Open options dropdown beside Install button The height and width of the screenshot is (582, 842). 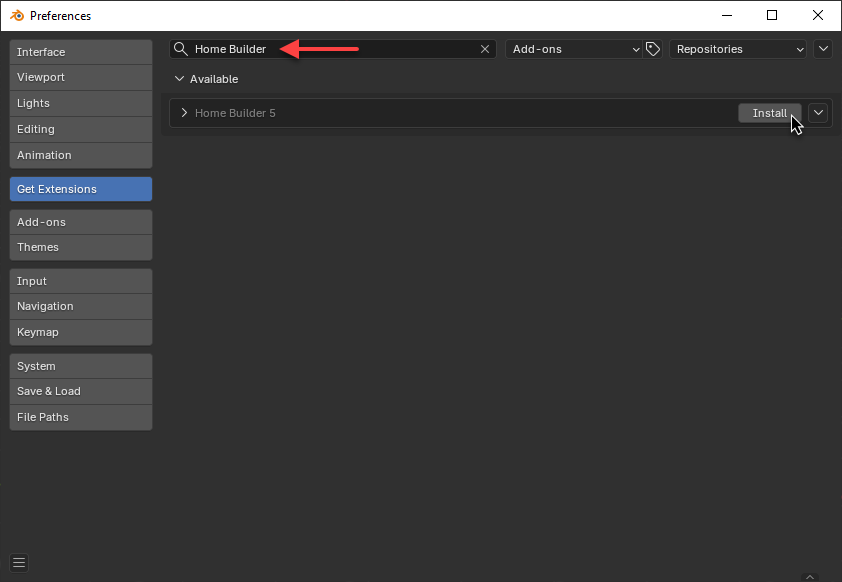[818, 113]
